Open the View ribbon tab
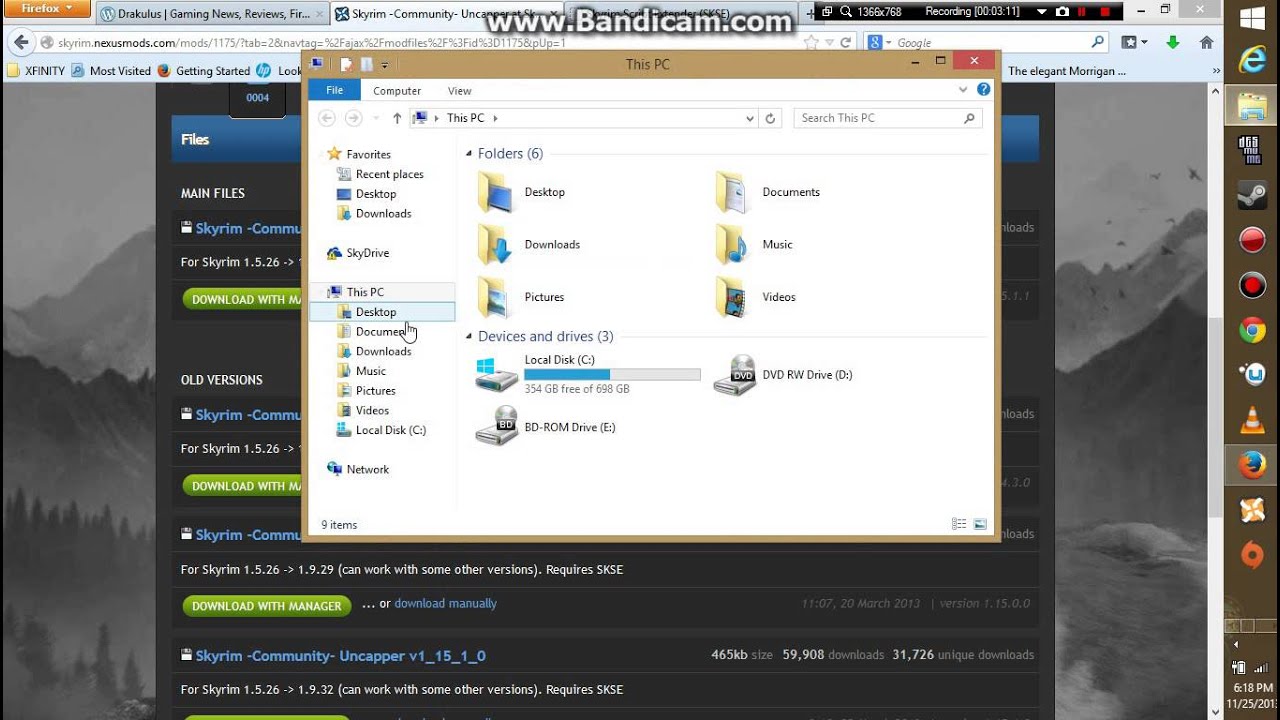Screen dimensions: 1280x720 [x=459, y=90]
